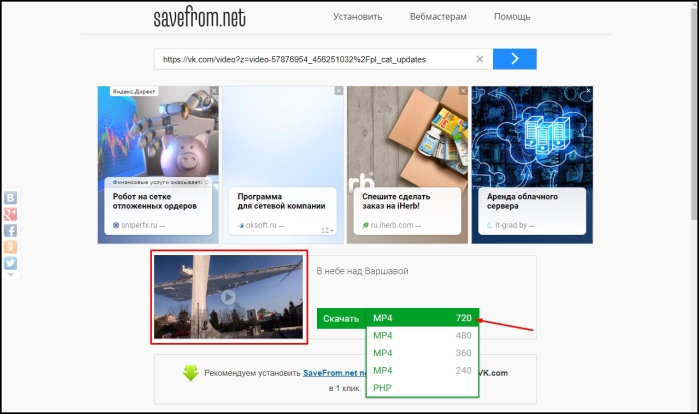Screen dimensions: 699x414
Task: Play the video thumbnail preview
Action: (228, 297)
